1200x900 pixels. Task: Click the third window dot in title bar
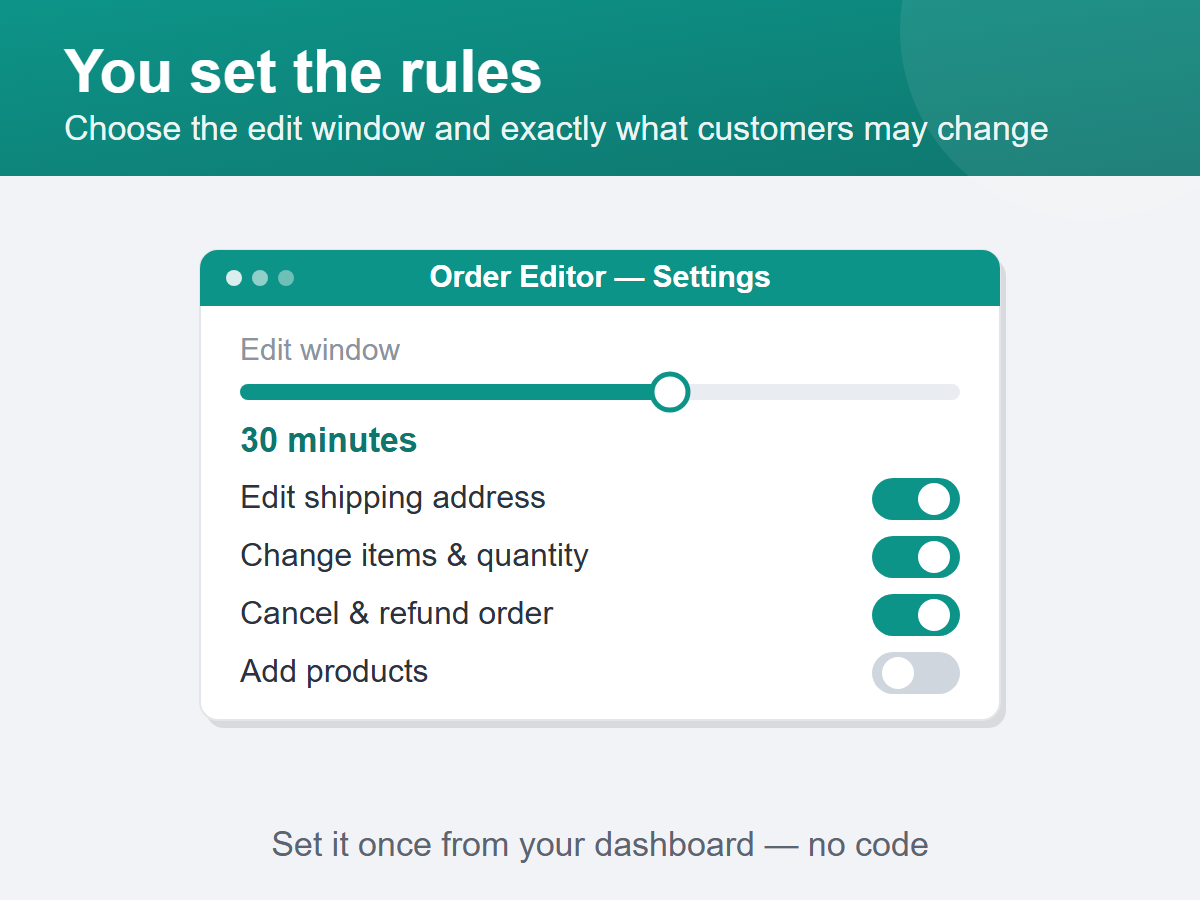(x=286, y=278)
